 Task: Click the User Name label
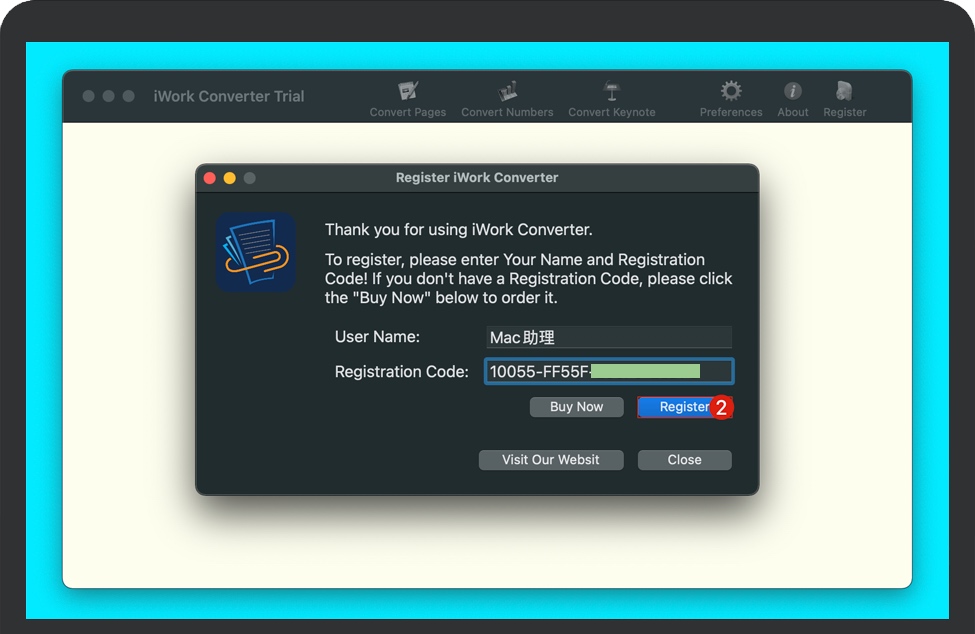pos(377,337)
